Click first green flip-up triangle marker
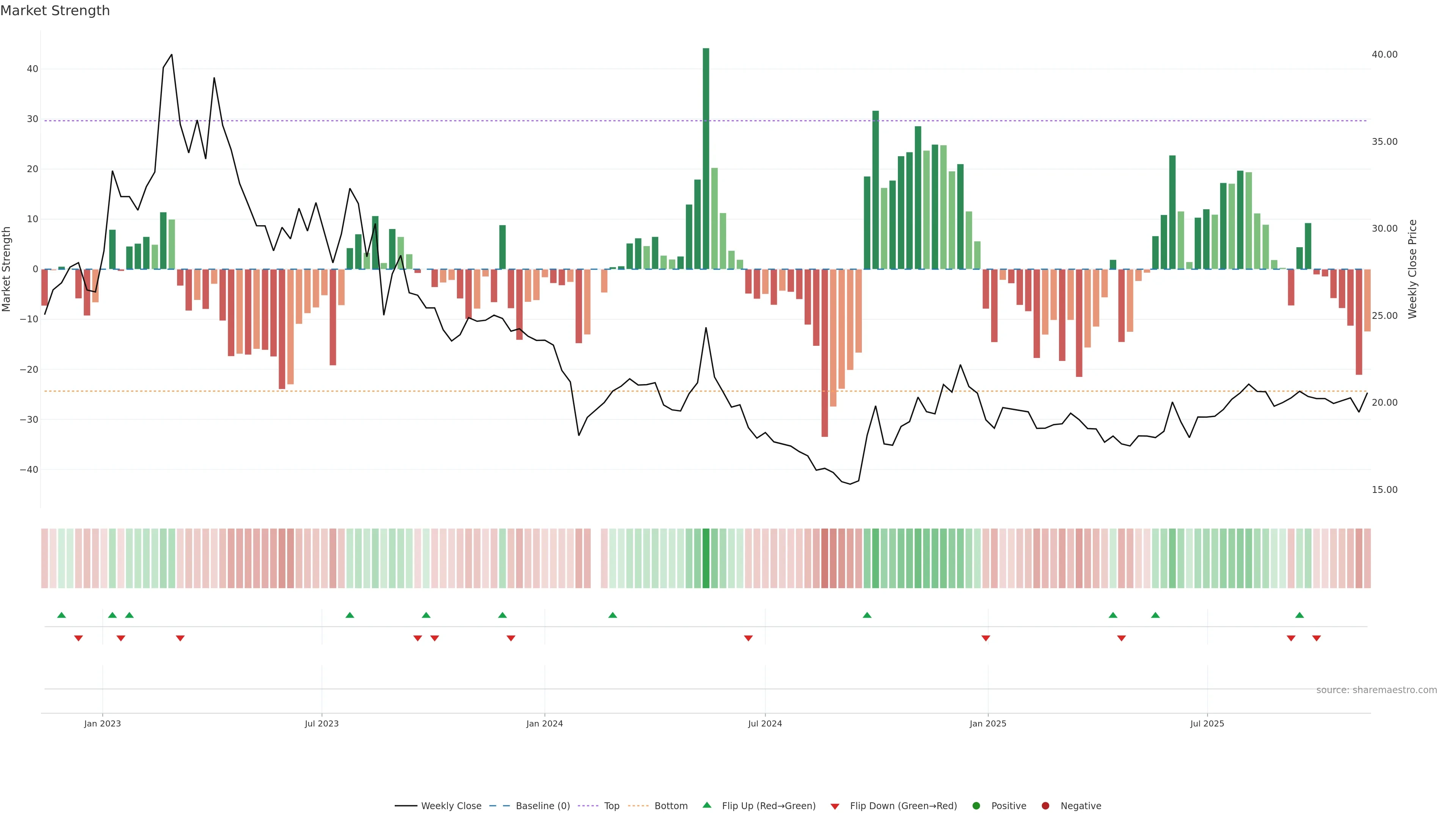 tap(61, 615)
